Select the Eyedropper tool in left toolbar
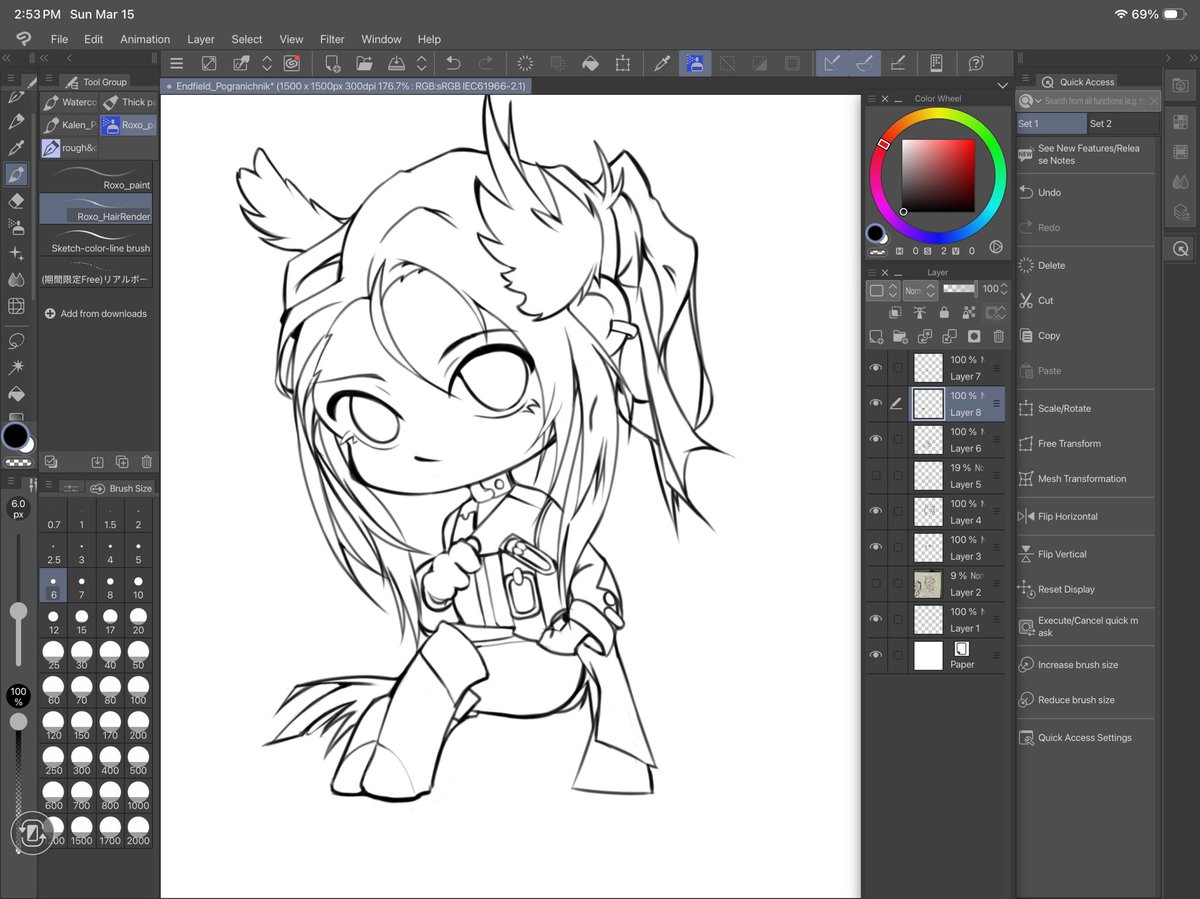 coord(16,148)
